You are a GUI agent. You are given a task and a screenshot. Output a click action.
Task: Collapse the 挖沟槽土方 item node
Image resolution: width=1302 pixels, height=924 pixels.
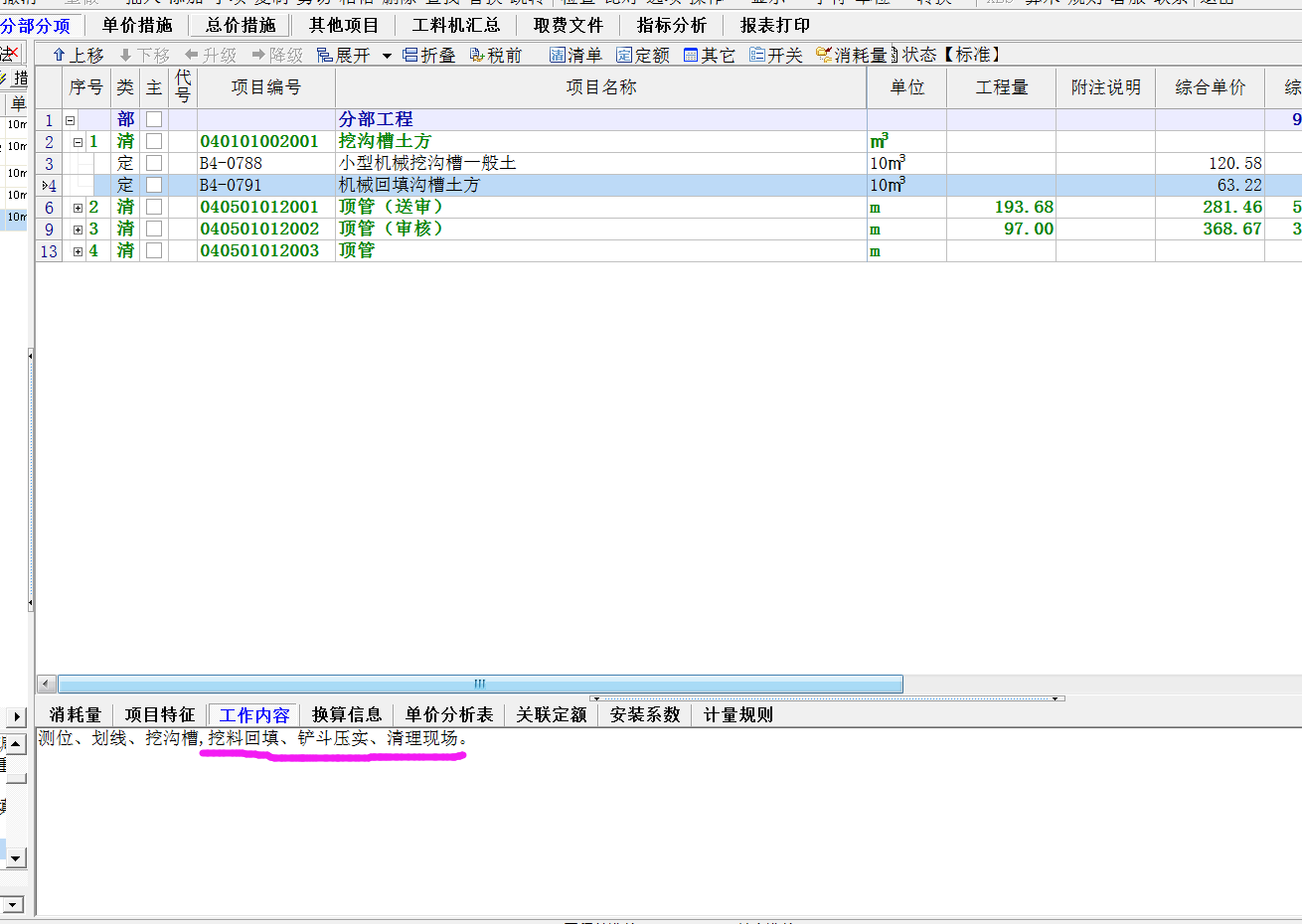(x=79, y=142)
